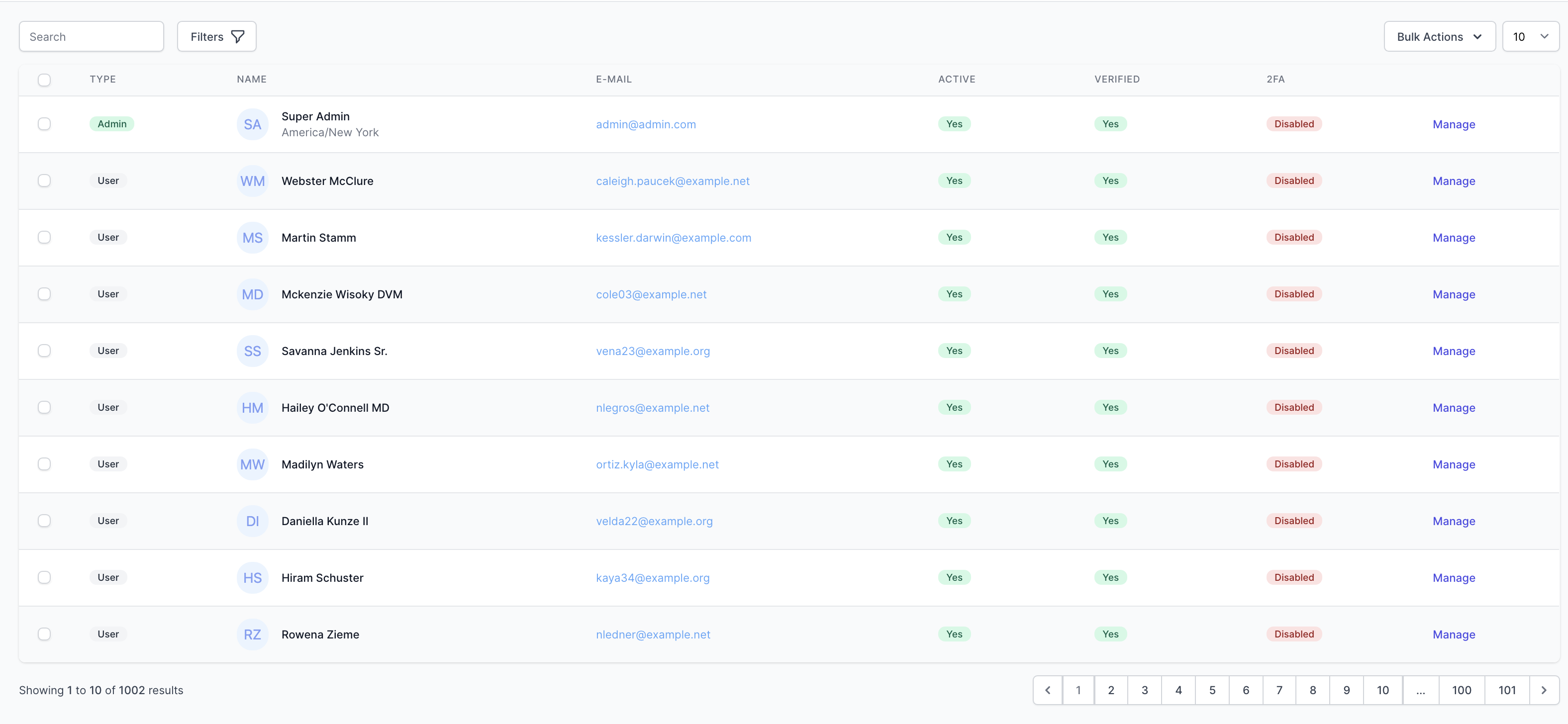Check the select-all checkbox in table header
The width and height of the screenshot is (1568, 724).
(44, 80)
